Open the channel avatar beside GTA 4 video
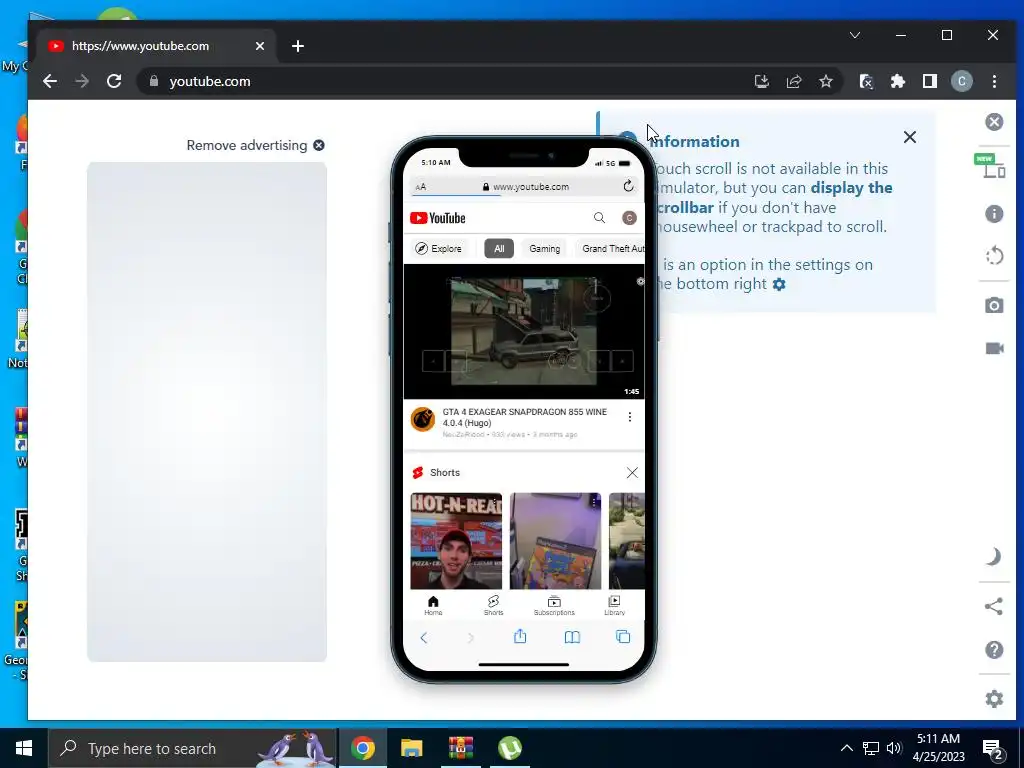 tap(423, 419)
